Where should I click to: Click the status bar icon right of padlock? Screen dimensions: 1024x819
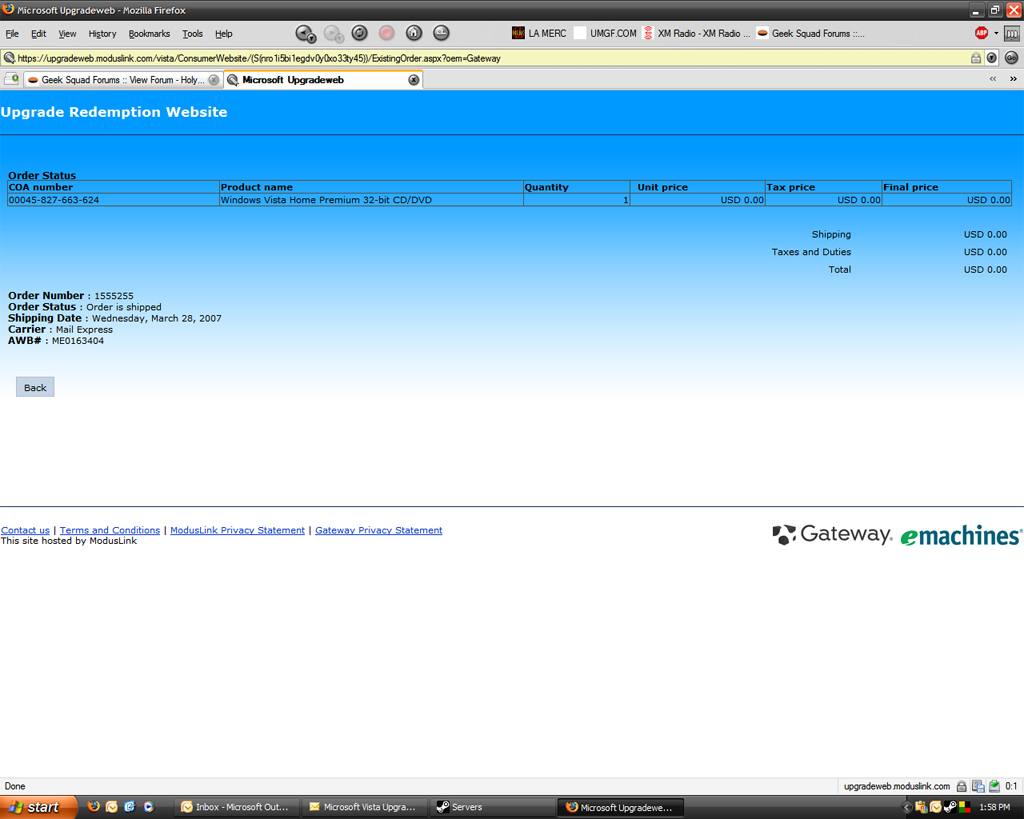click(x=978, y=786)
